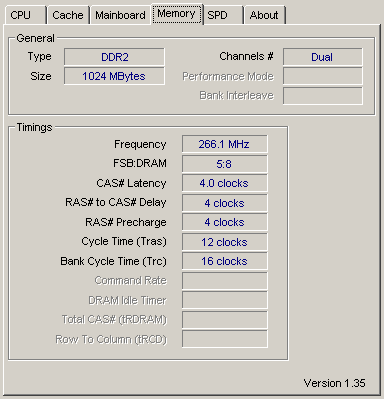Click the greyed Row To Column (tRCD) label

pos(111,339)
